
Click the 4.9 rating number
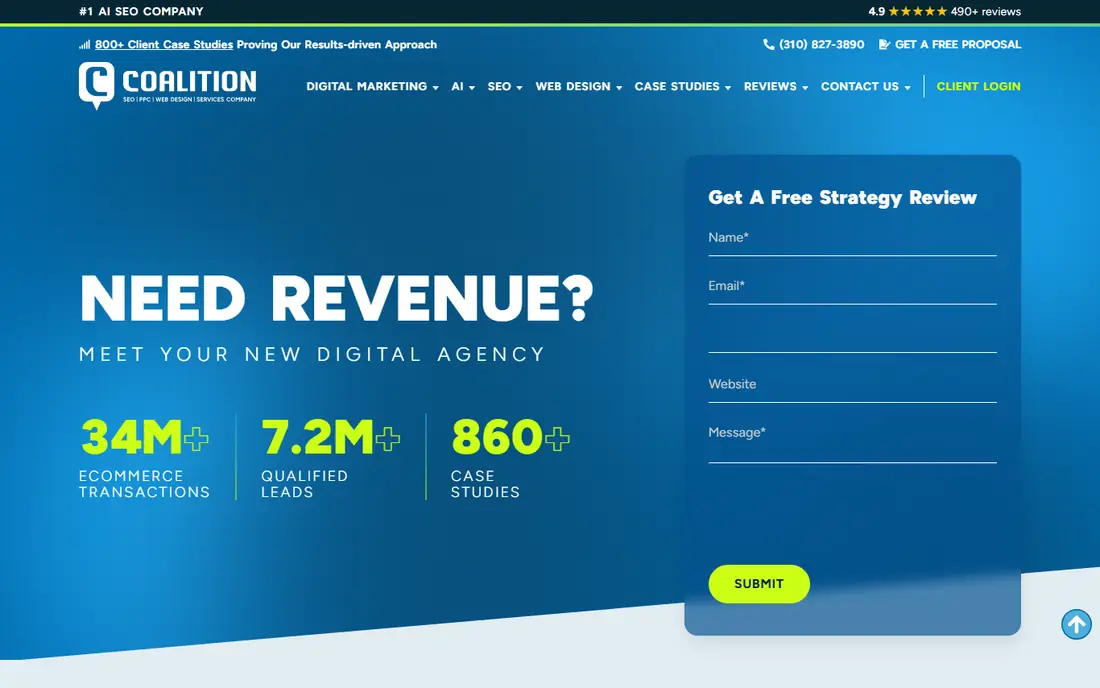pyautogui.click(x=876, y=11)
